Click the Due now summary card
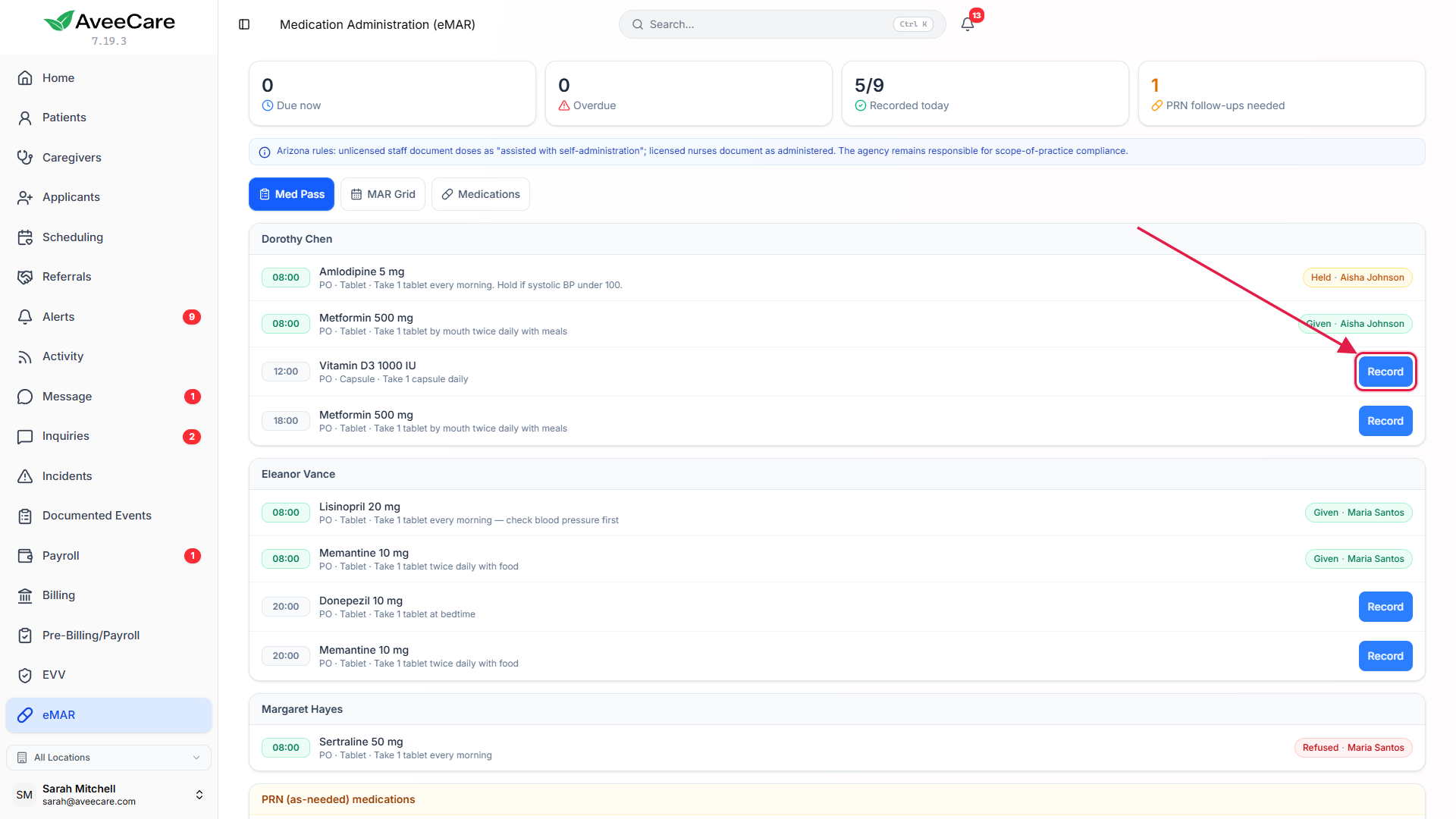Viewport: 1456px width, 819px height. click(x=392, y=93)
